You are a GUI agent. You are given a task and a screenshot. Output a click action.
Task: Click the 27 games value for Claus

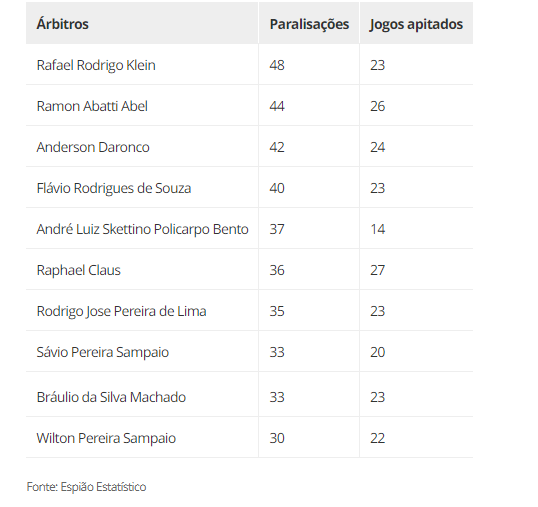point(377,270)
